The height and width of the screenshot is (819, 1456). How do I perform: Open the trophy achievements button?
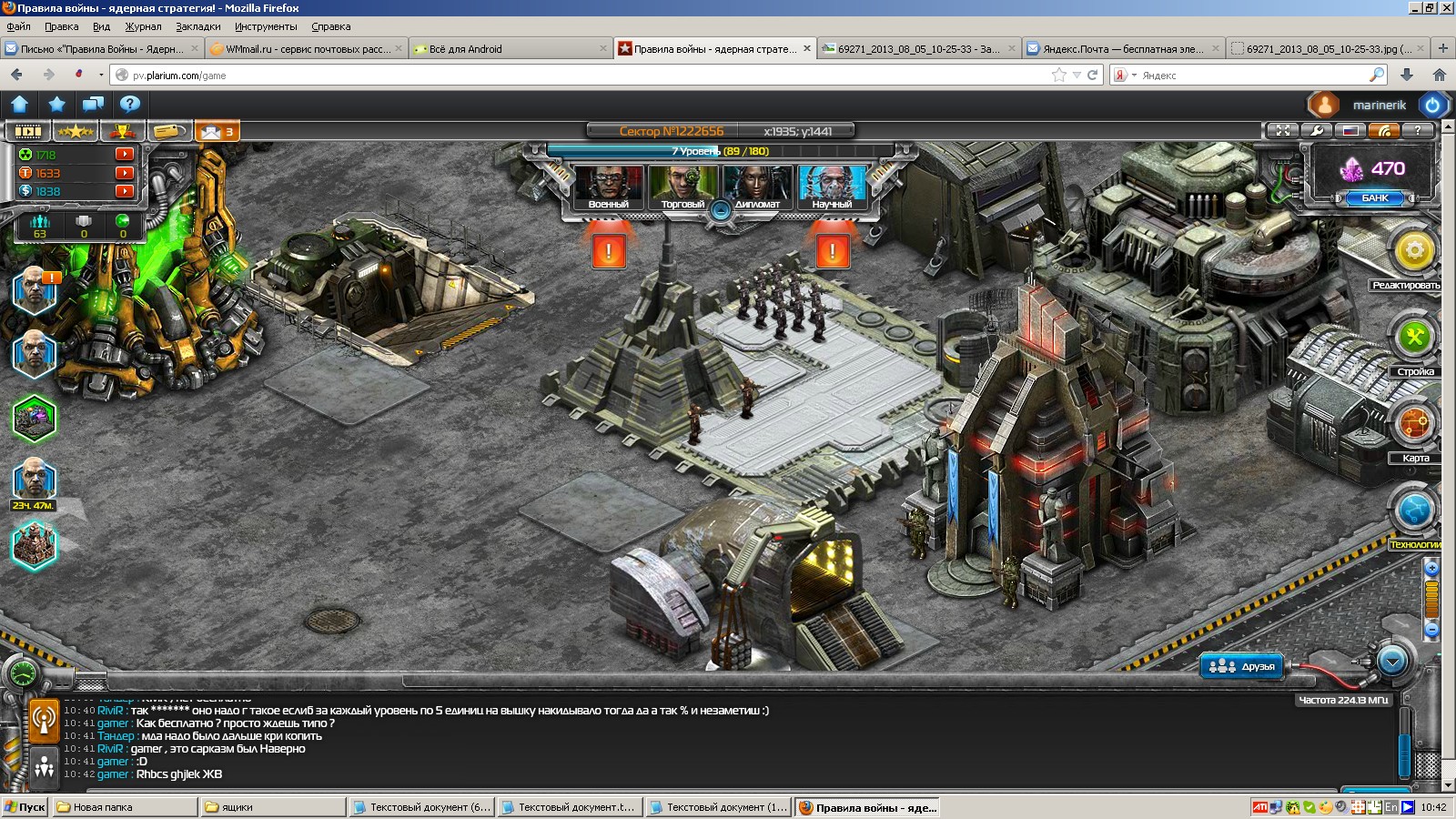click(123, 132)
